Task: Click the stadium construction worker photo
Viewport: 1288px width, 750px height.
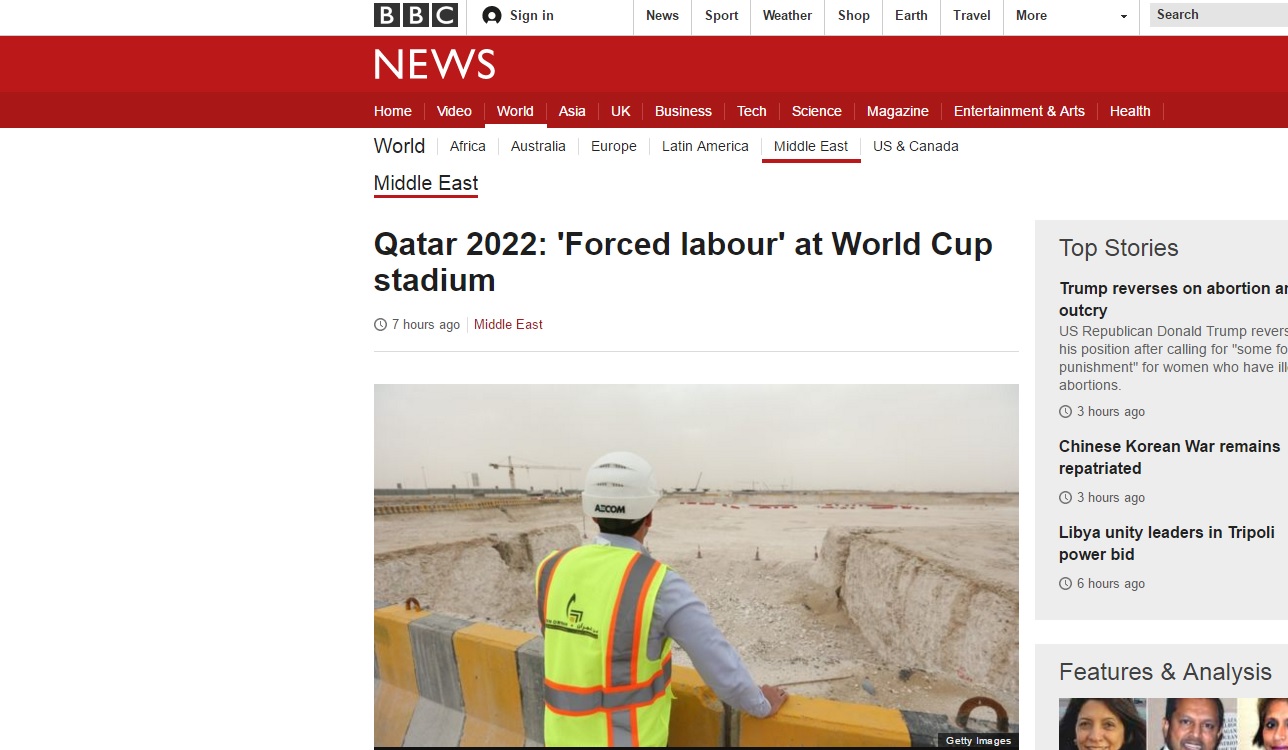Action: pyautogui.click(x=696, y=566)
